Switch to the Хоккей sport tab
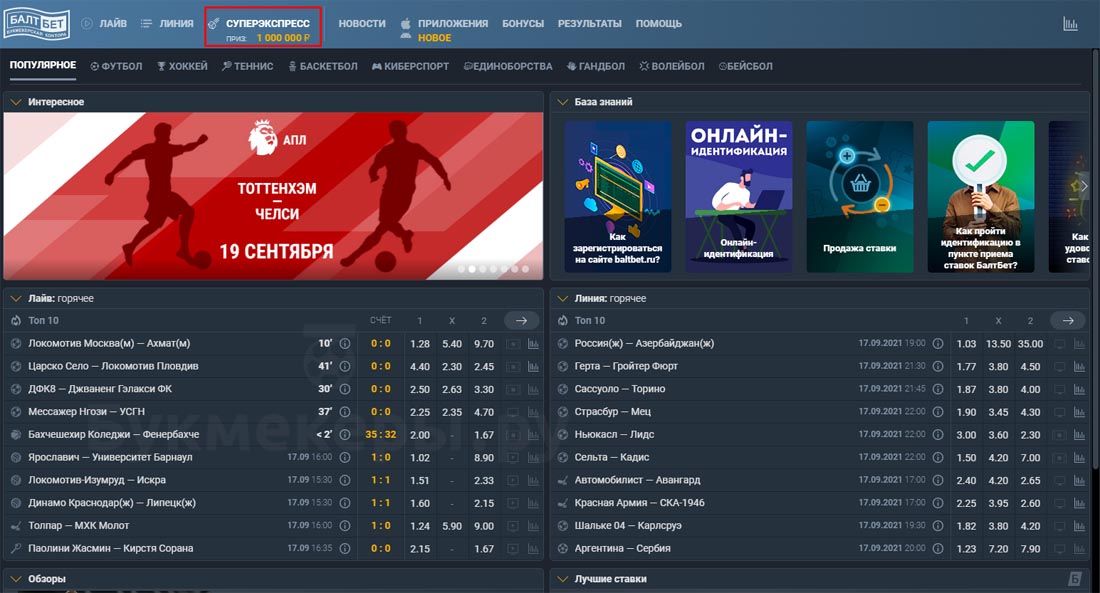The height and width of the screenshot is (593, 1100). tap(182, 67)
